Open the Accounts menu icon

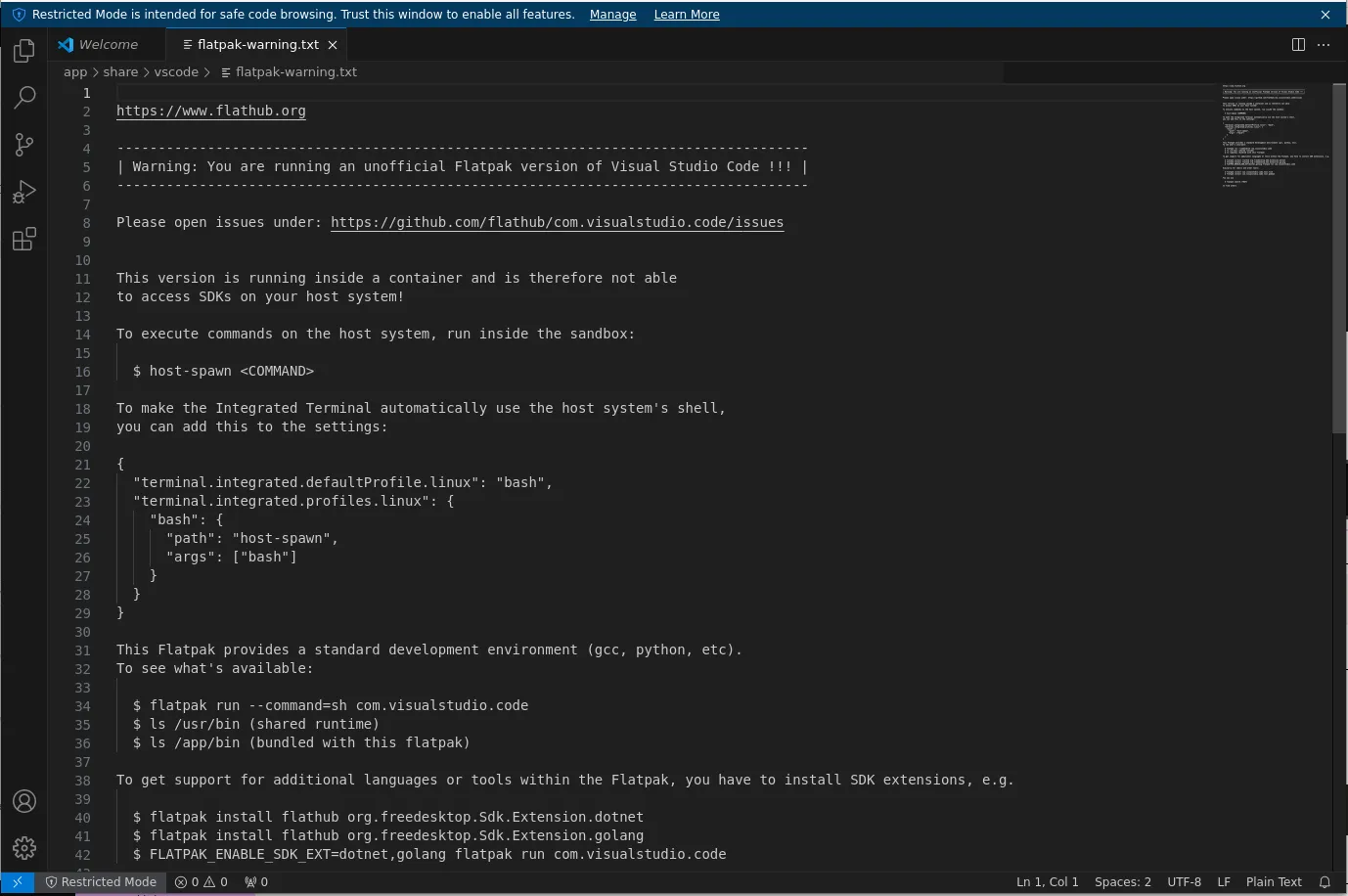(x=24, y=801)
